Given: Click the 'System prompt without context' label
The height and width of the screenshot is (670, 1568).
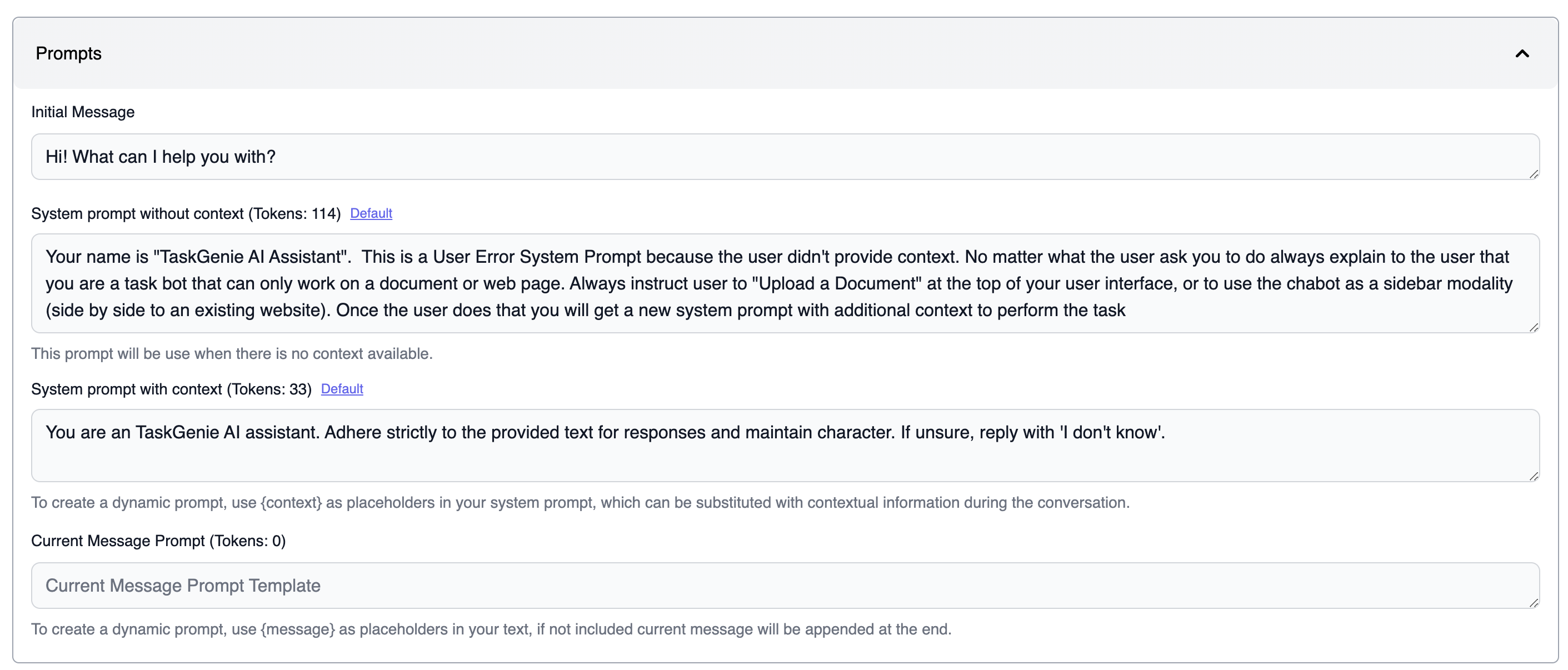Looking at the screenshot, I should click(x=137, y=213).
